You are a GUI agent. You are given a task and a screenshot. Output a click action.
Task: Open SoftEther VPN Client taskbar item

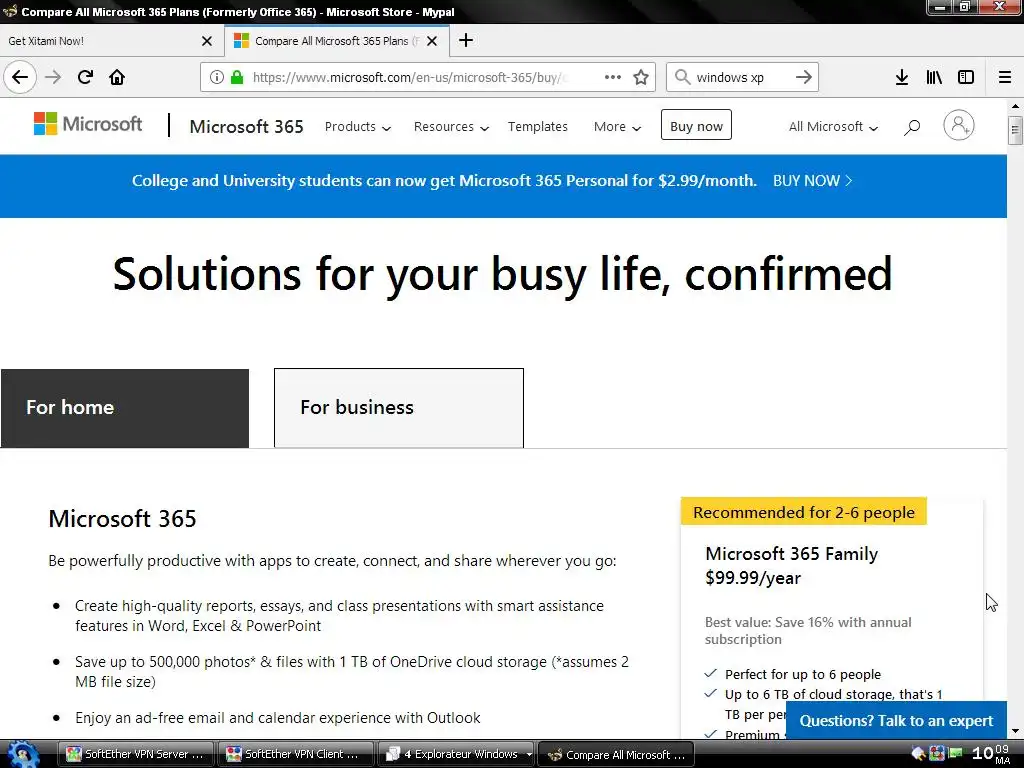pos(295,754)
